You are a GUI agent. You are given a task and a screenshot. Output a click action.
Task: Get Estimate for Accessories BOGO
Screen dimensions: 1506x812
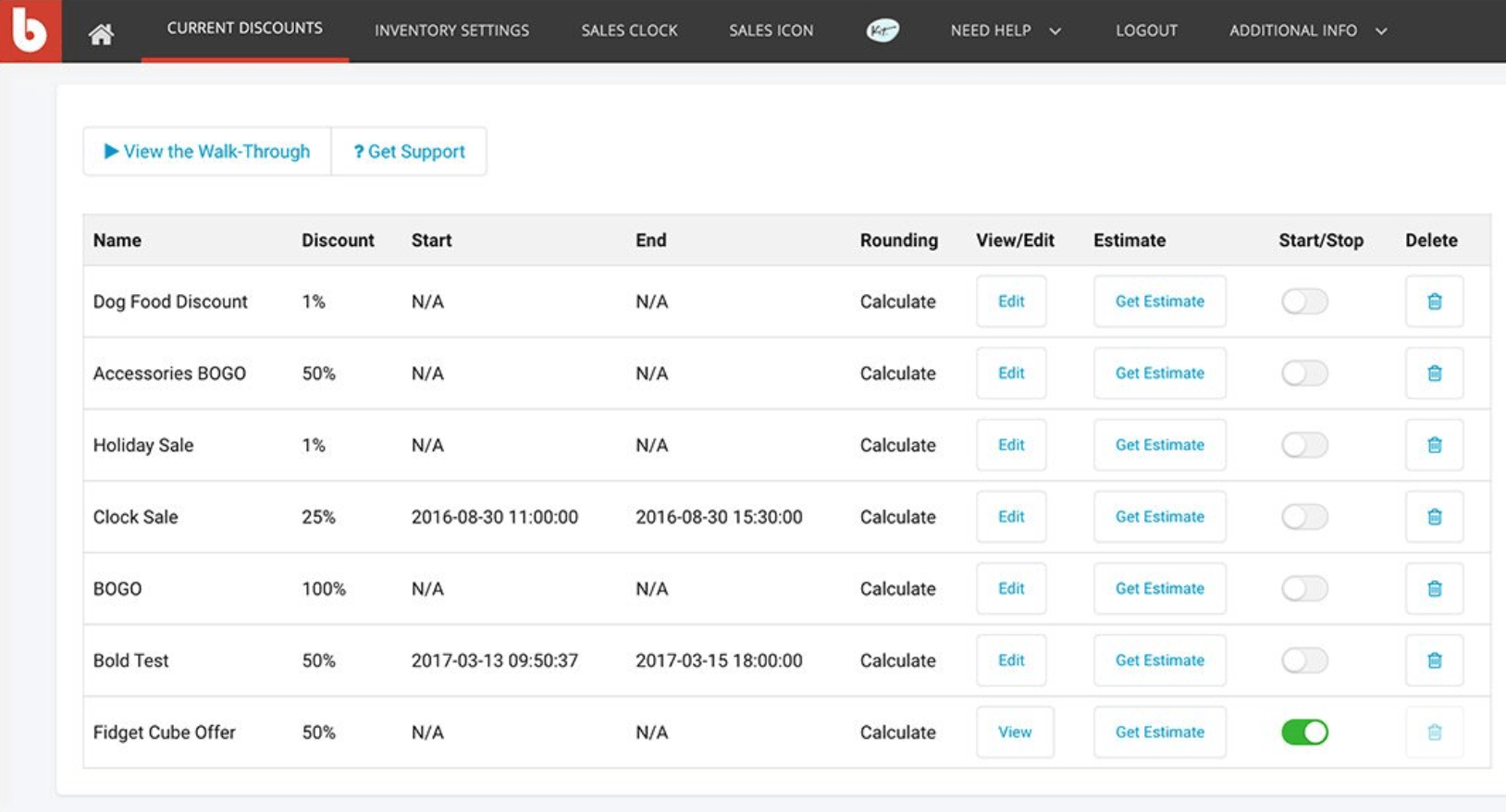pyautogui.click(x=1159, y=374)
